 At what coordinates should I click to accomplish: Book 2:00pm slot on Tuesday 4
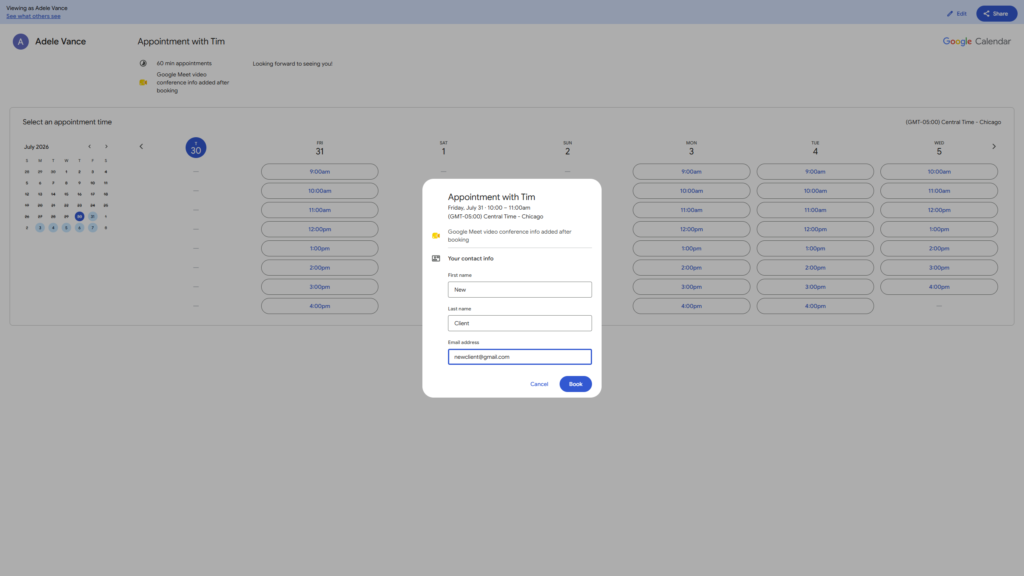point(815,268)
